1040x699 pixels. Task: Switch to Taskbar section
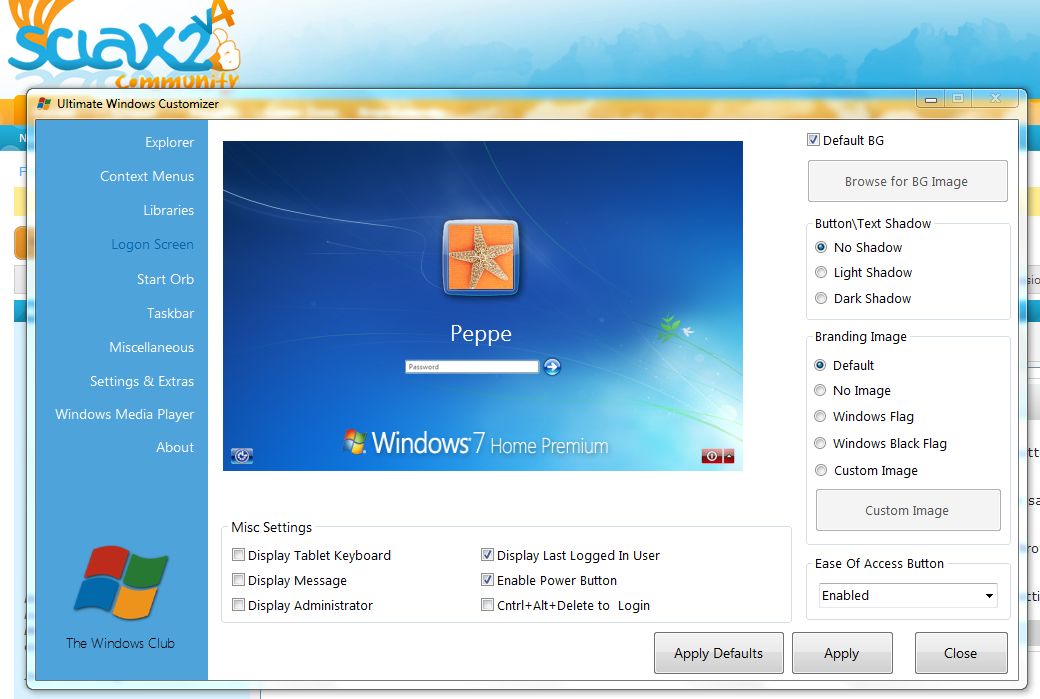[x=170, y=313]
